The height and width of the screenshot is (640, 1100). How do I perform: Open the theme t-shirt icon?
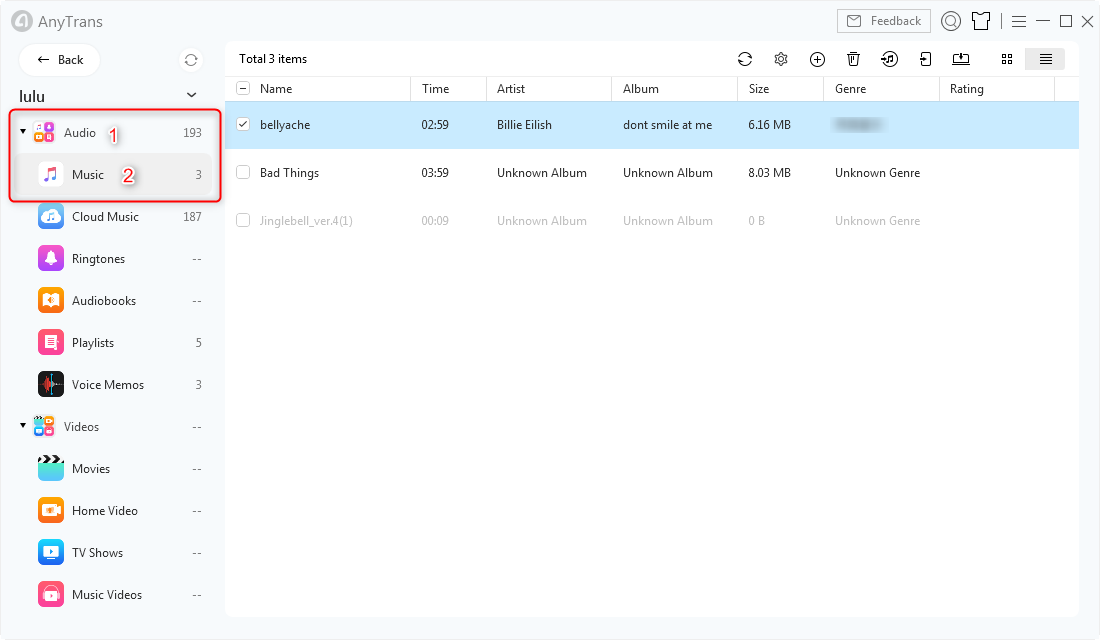coord(981,21)
